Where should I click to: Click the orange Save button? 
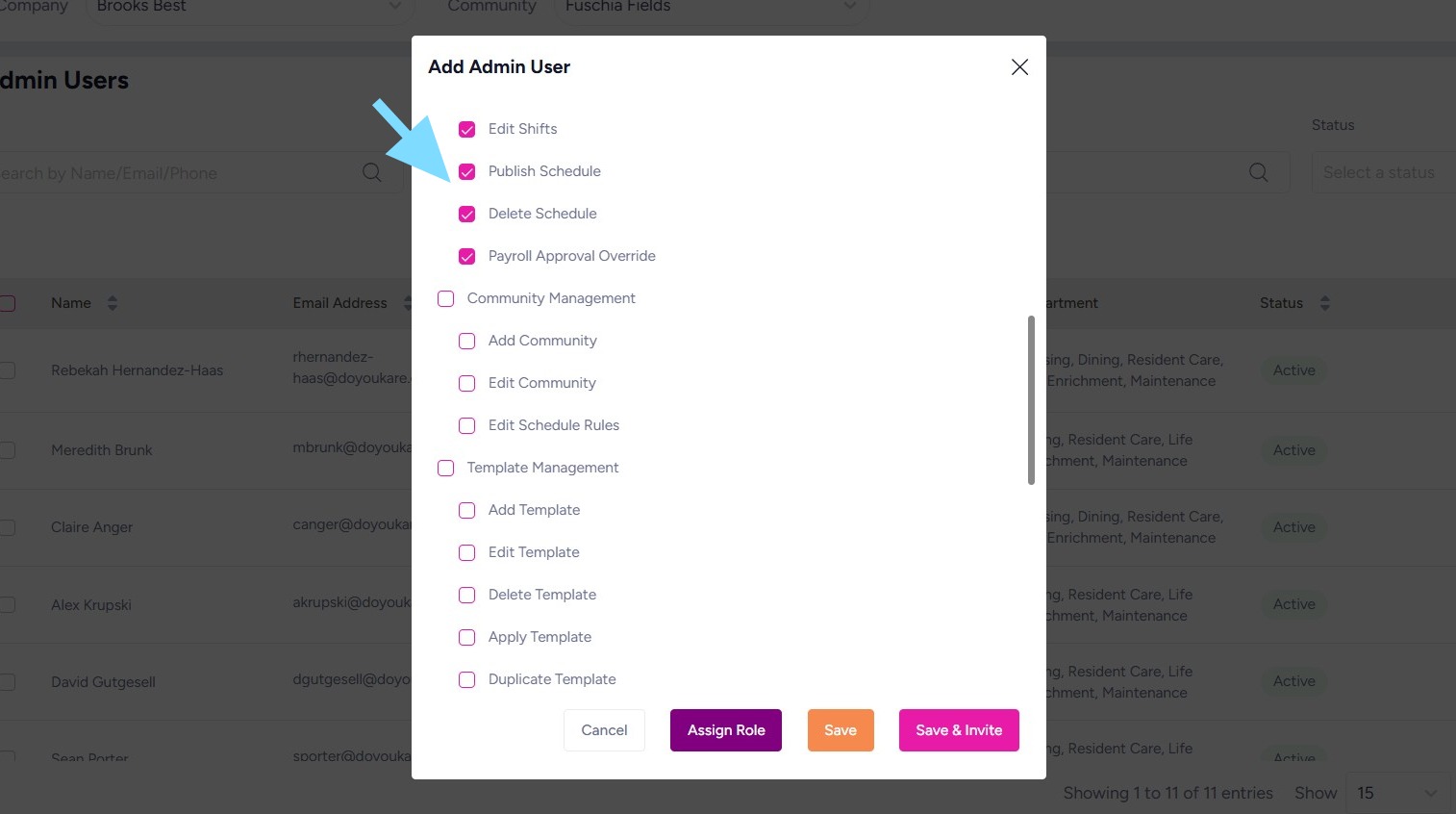(x=841, y=730)
